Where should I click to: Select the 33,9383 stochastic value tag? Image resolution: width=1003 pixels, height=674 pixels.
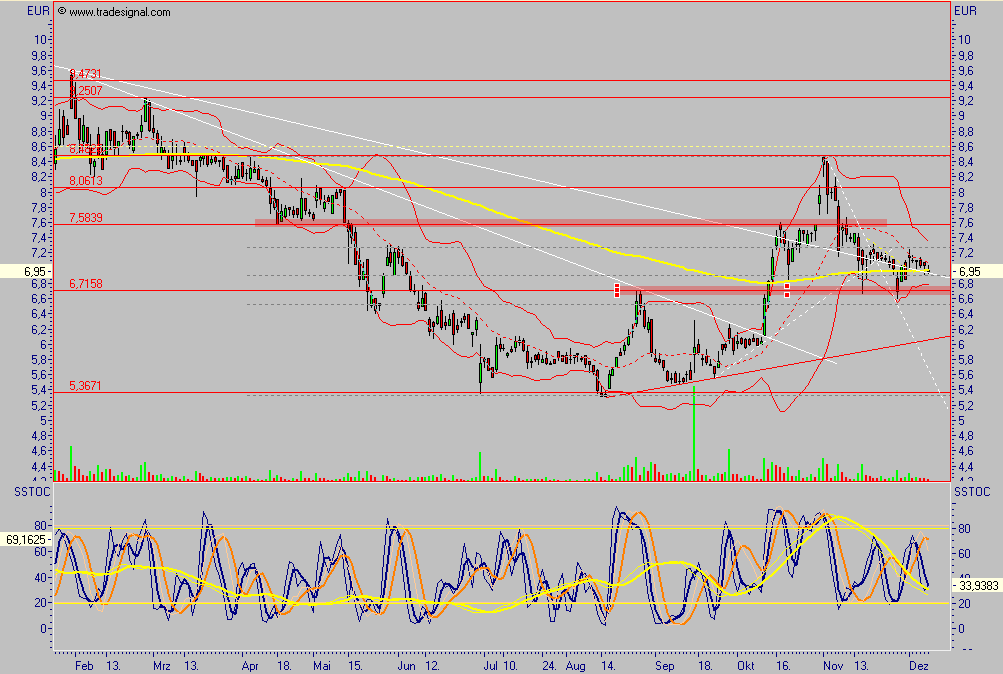975,585
